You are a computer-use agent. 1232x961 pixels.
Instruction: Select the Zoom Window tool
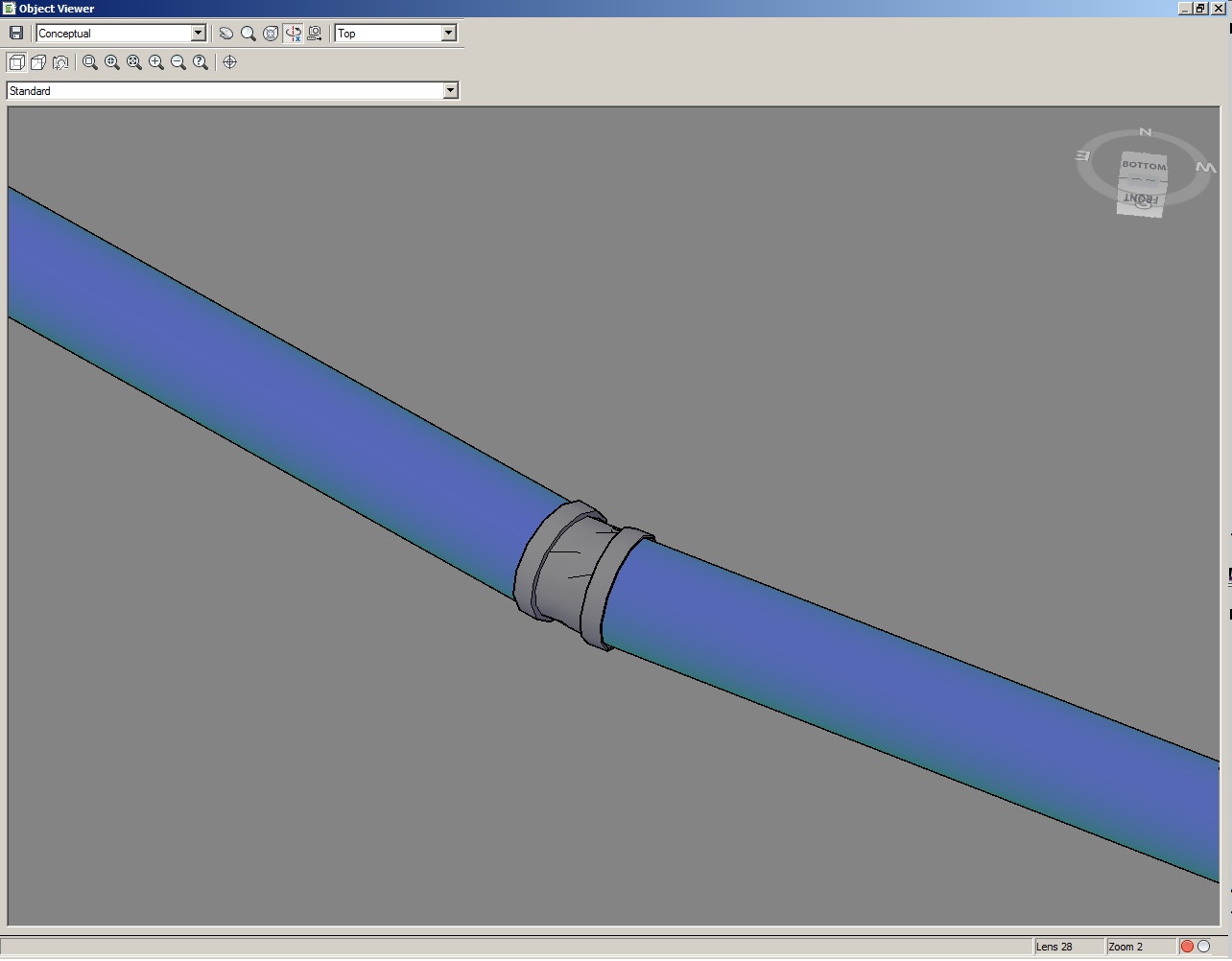(88, 62)
